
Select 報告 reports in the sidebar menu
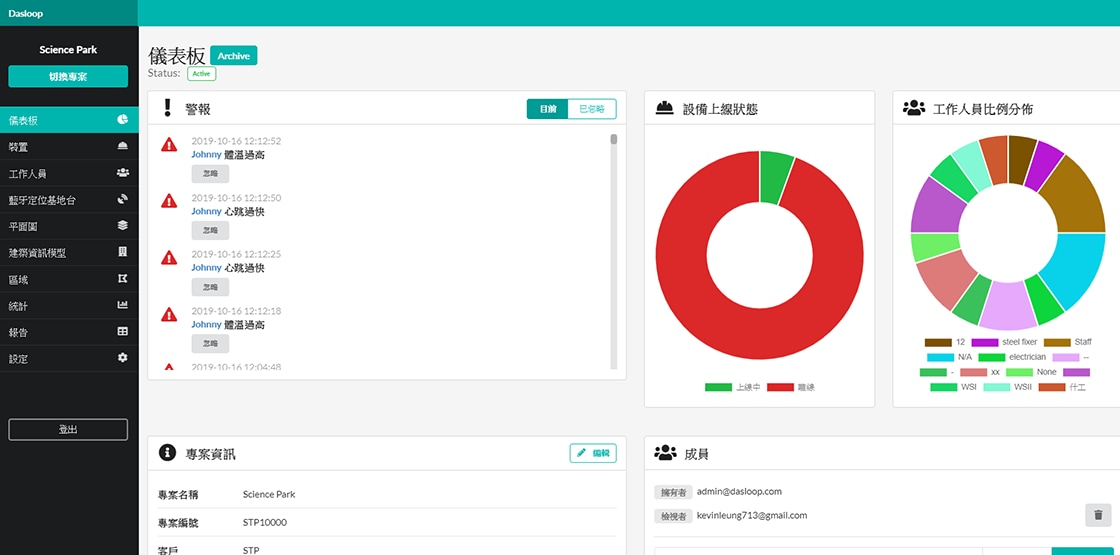[x=68, y=332]
